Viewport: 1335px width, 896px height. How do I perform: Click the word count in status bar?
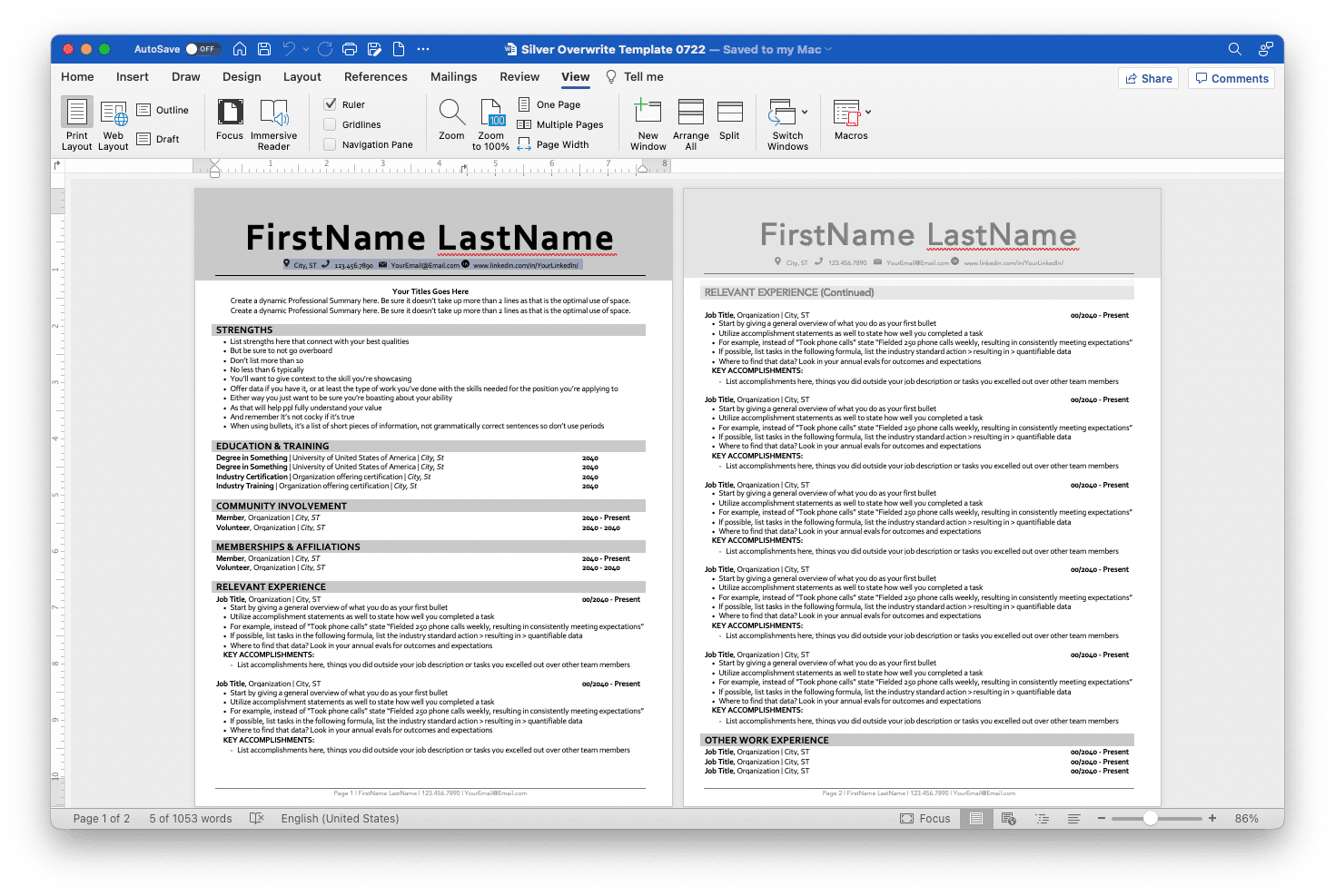click(191, 818)
